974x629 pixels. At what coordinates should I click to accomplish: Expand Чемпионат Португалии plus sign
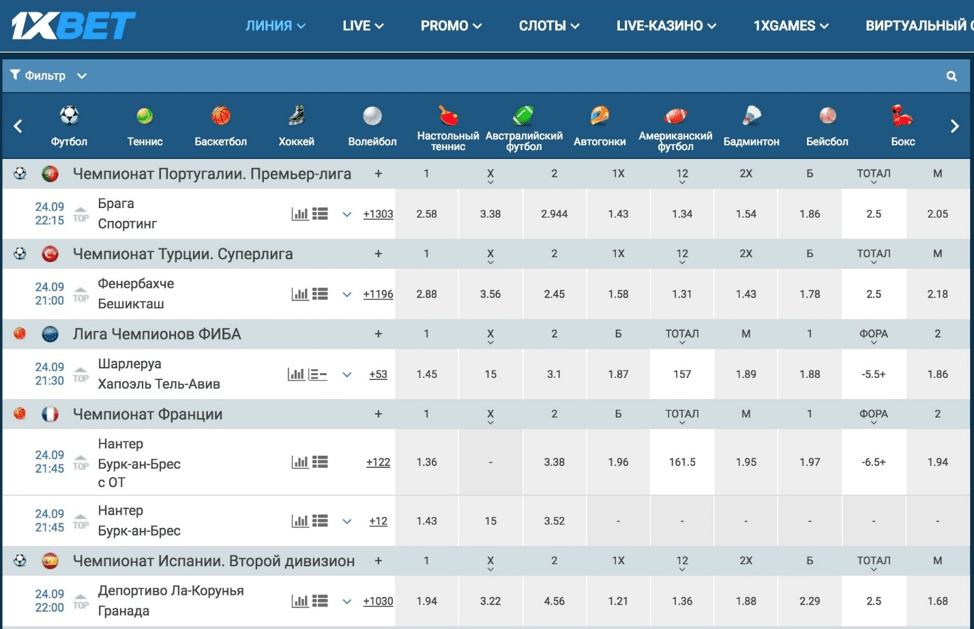pyautogui.click(x=378, y=174)
